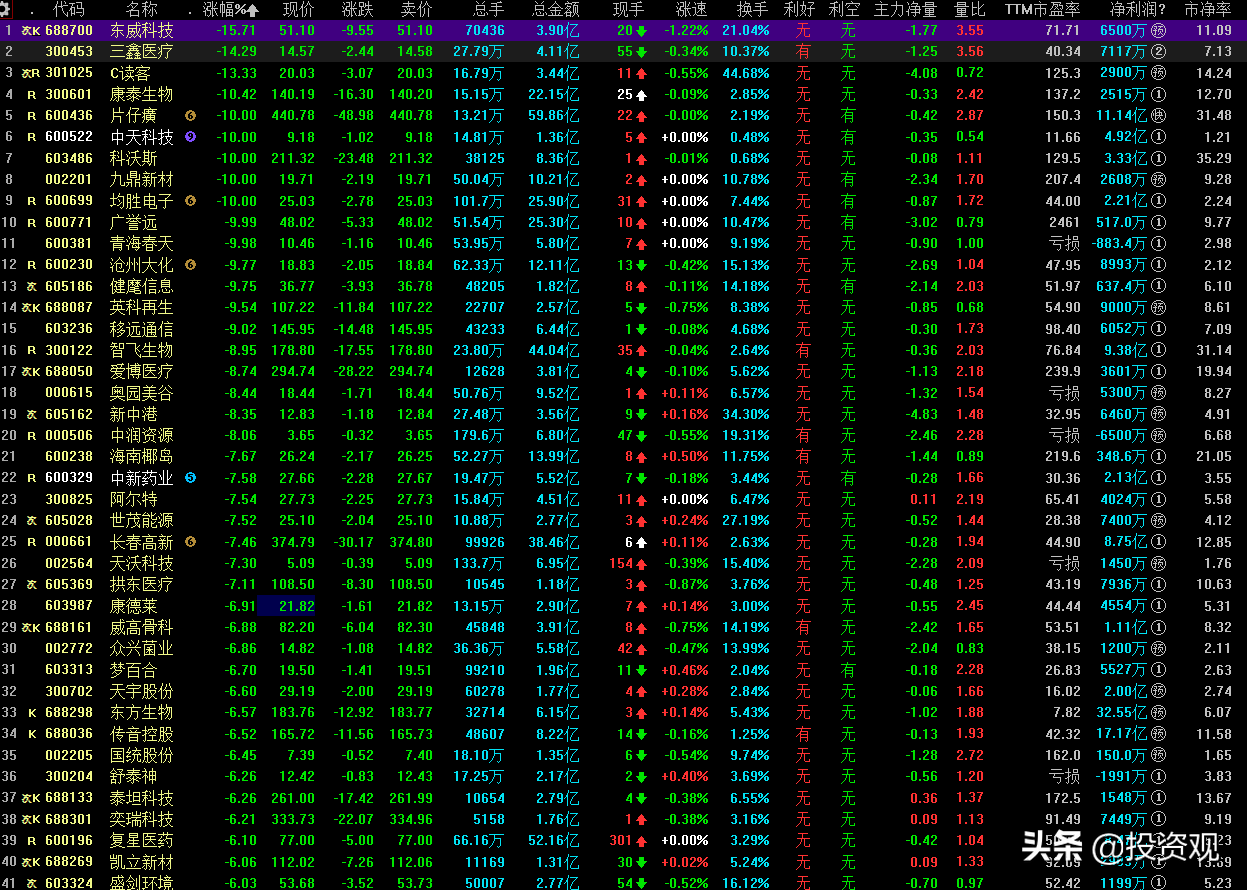Click report badge after 2.00亿 in 天宇股份 row
The height and width of the screenshot is (890, 1247).
click(x=1158, y=691)
